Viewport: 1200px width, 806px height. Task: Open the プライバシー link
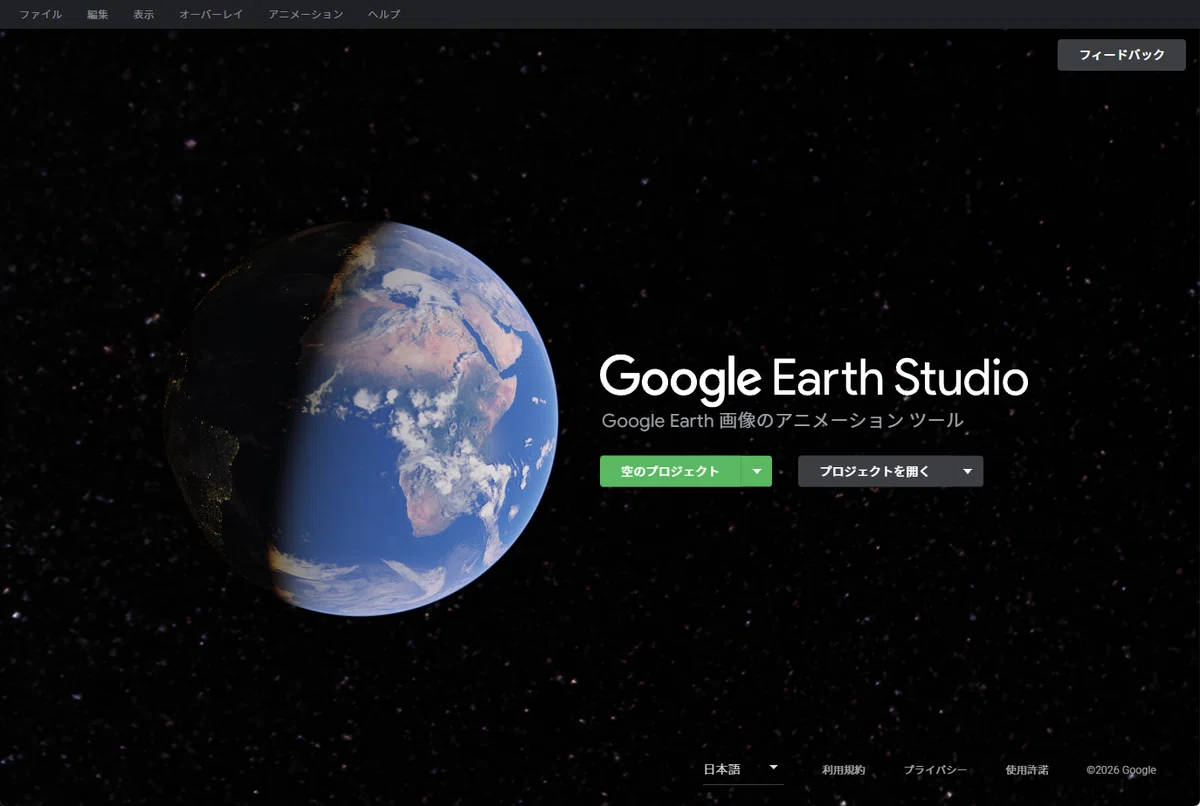pos(935,770)
